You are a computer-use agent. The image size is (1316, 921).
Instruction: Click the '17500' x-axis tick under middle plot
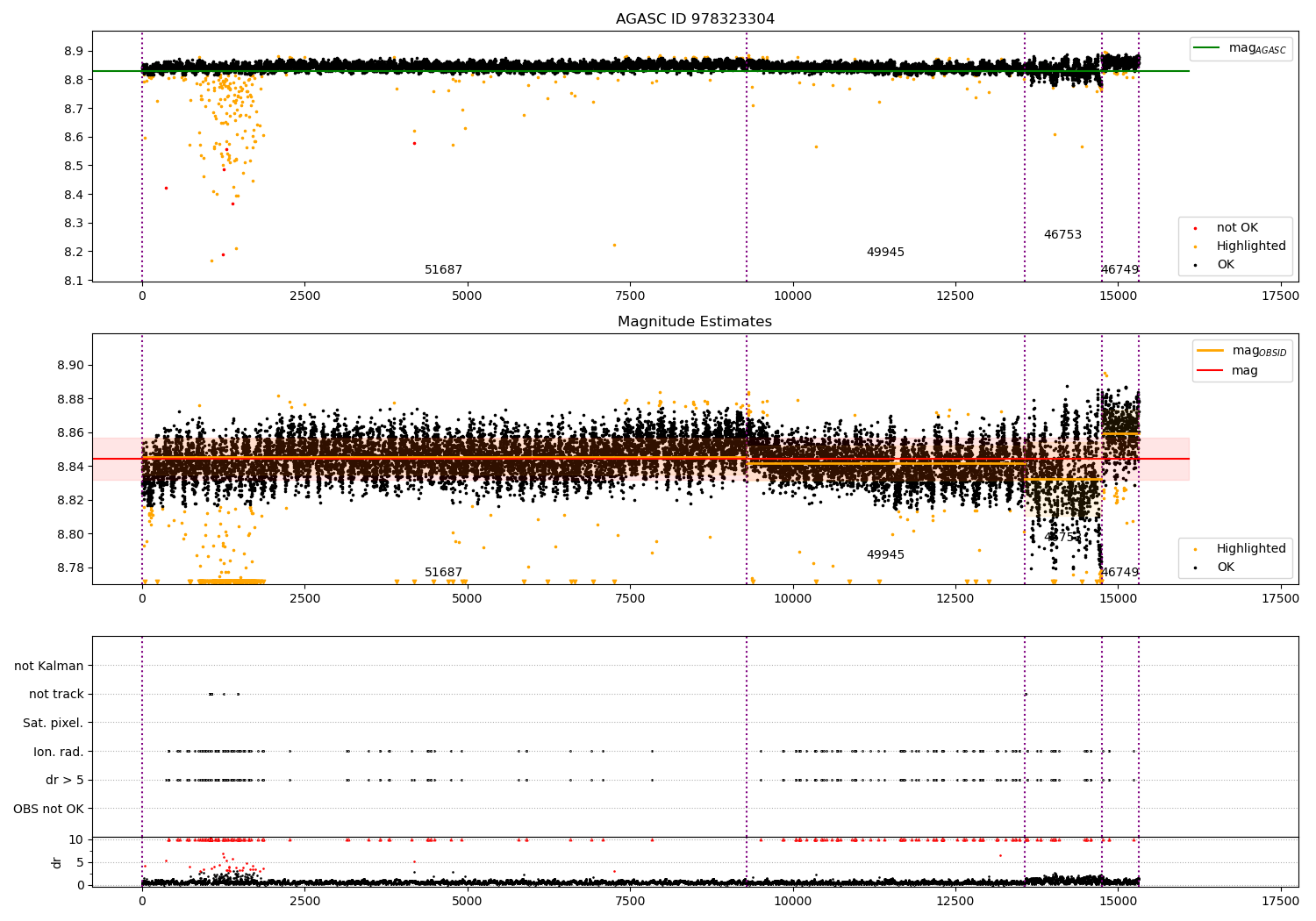click(1280, 599)
